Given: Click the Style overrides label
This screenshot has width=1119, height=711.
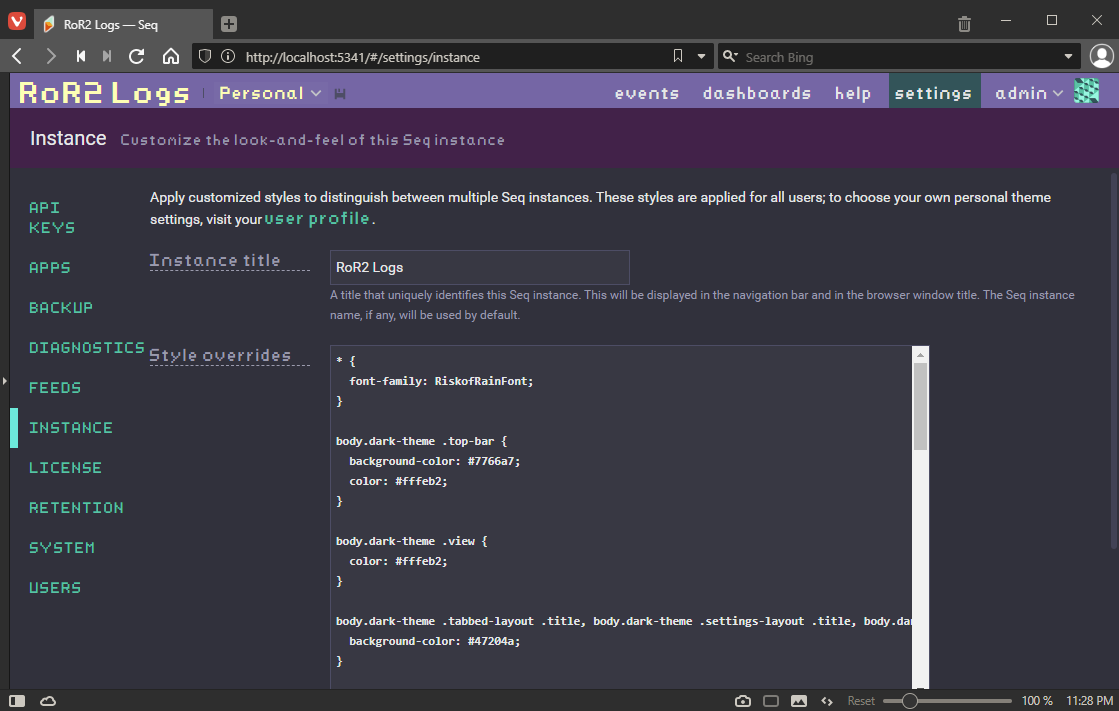Looking at the screenshot, I should [220, 356].
